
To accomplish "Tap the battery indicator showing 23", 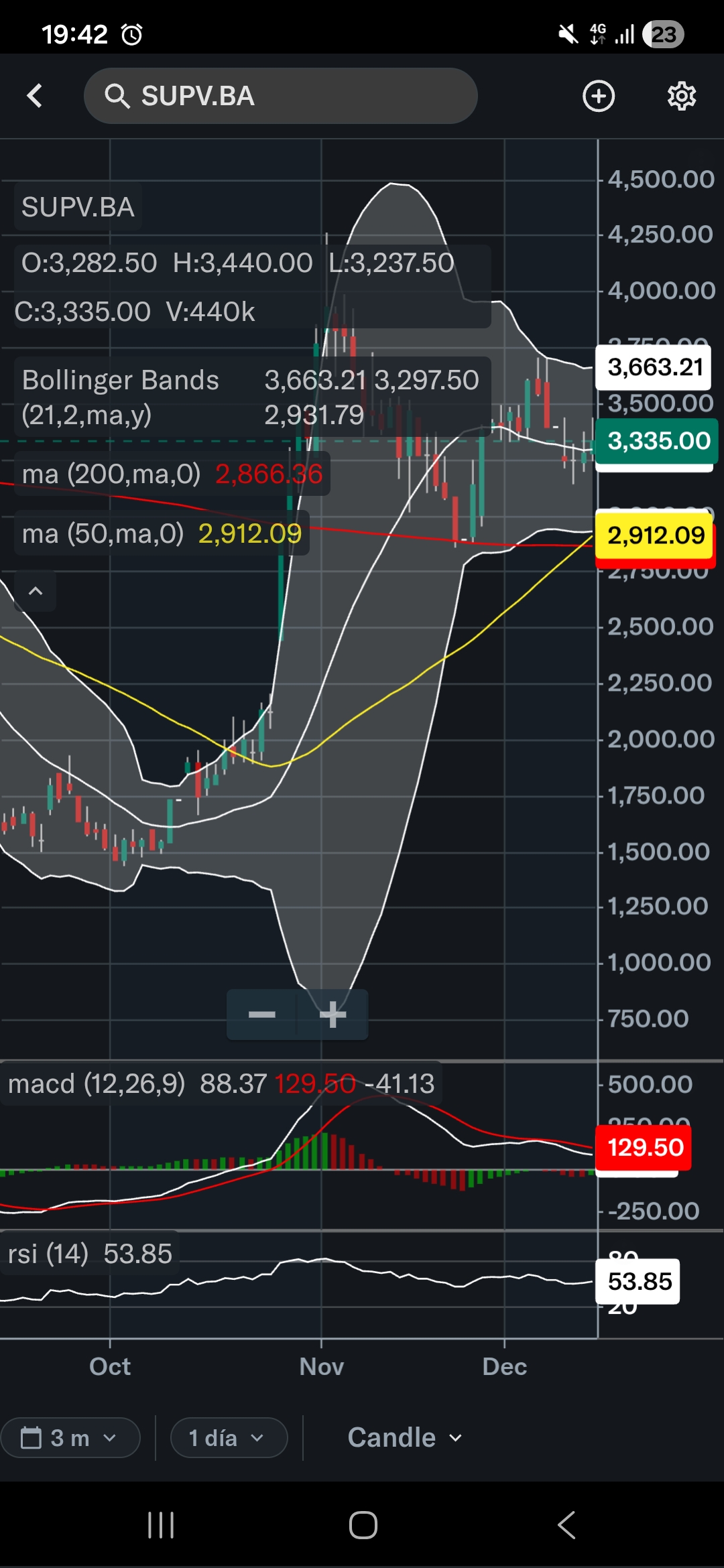I will pyautogui.click(x=663, y=34).
